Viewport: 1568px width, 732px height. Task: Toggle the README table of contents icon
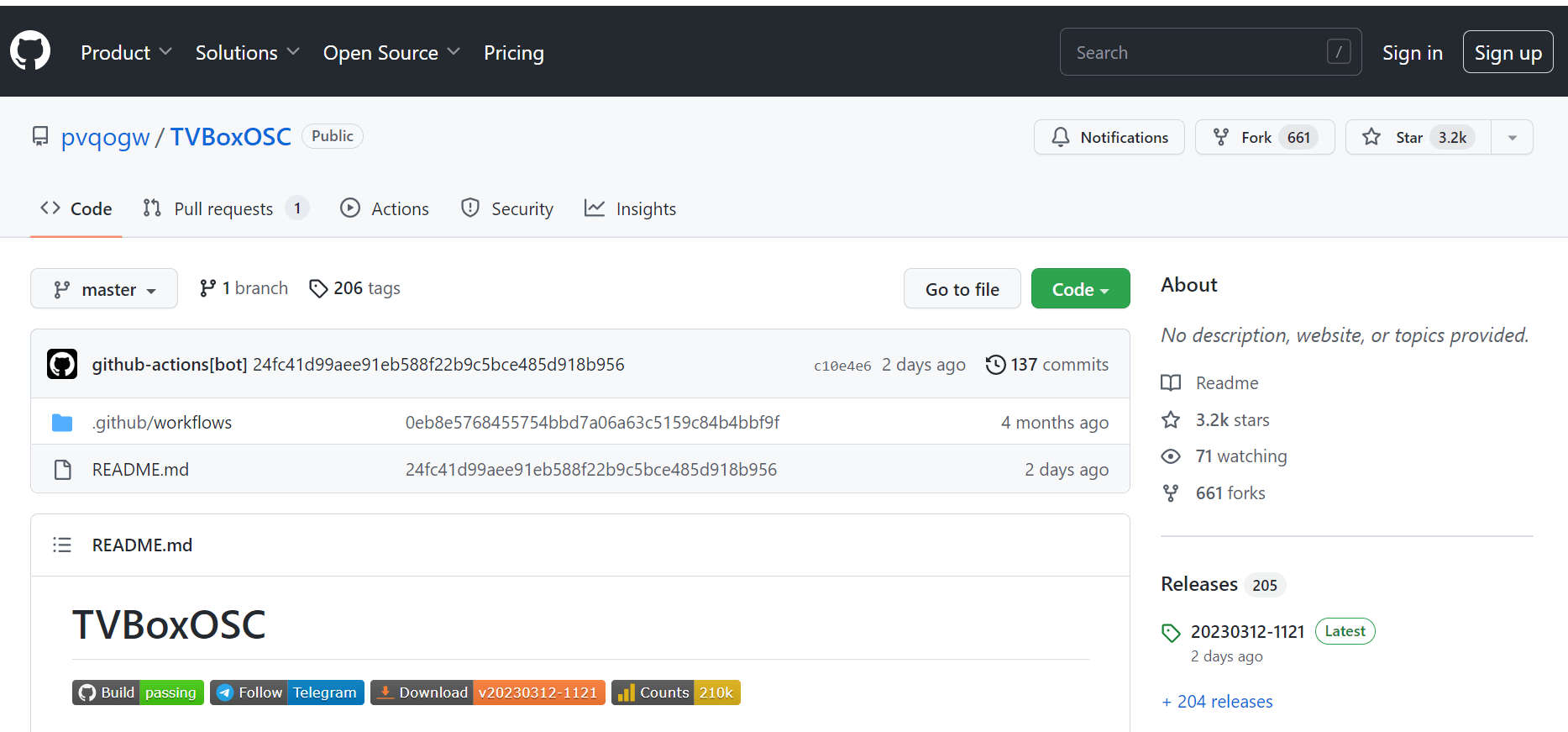coord(62,545)
